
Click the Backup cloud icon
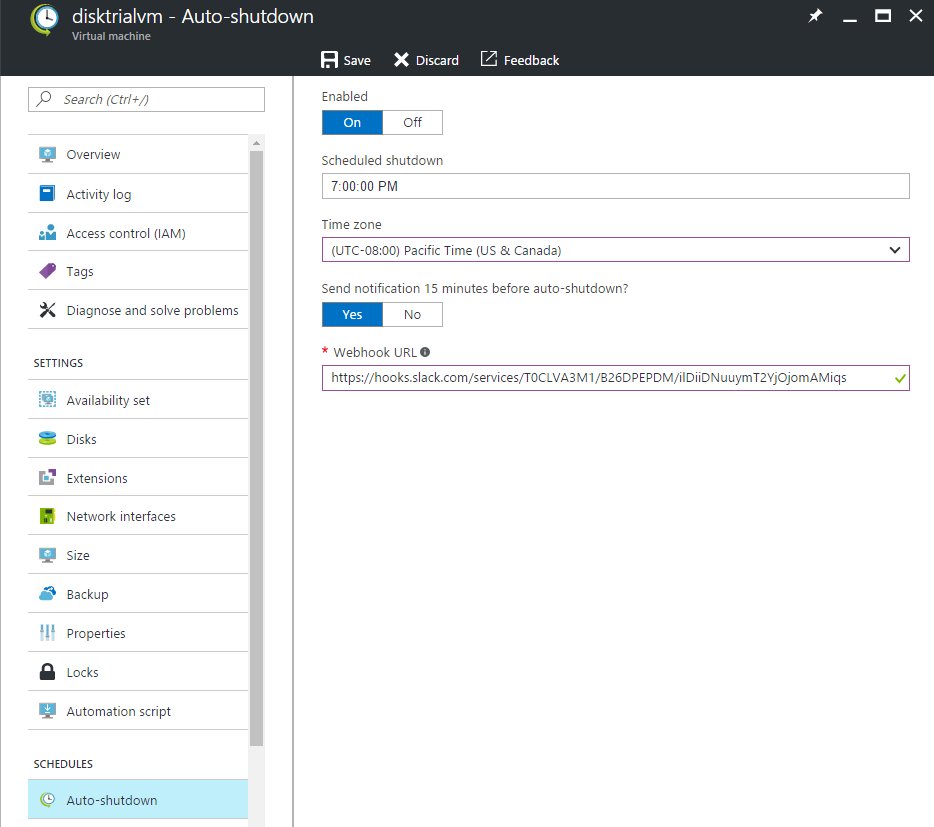click(x=47, y=594)
